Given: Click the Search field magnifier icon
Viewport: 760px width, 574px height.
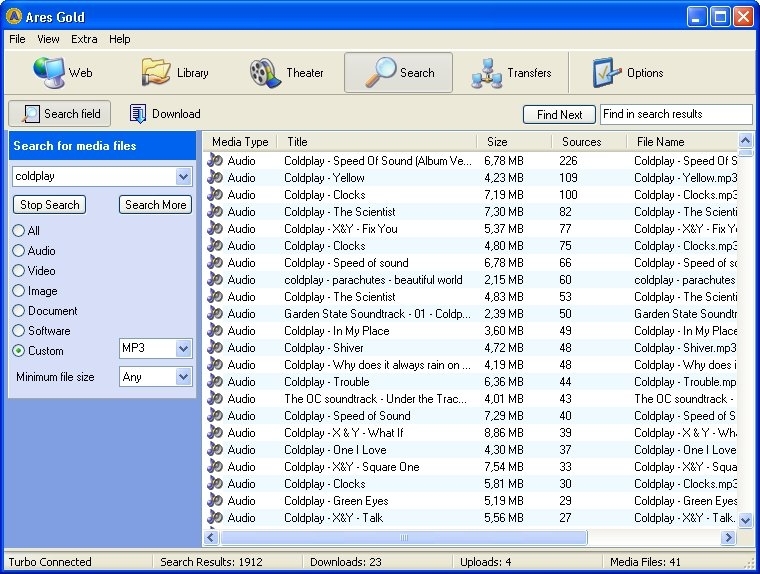Looking at the screenshot, I should (x=31, y=114).
